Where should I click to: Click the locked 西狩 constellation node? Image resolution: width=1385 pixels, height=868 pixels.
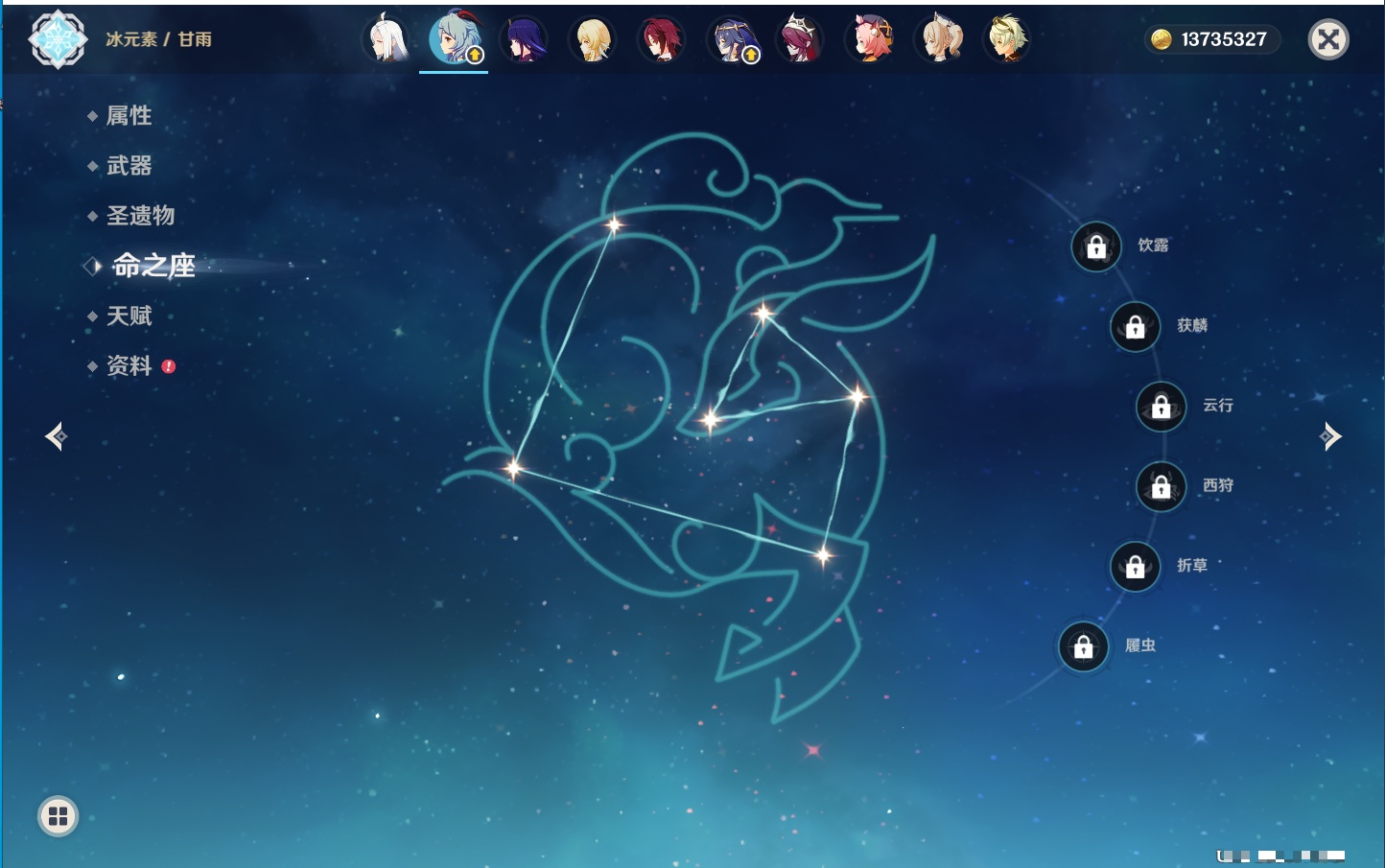1162,486
